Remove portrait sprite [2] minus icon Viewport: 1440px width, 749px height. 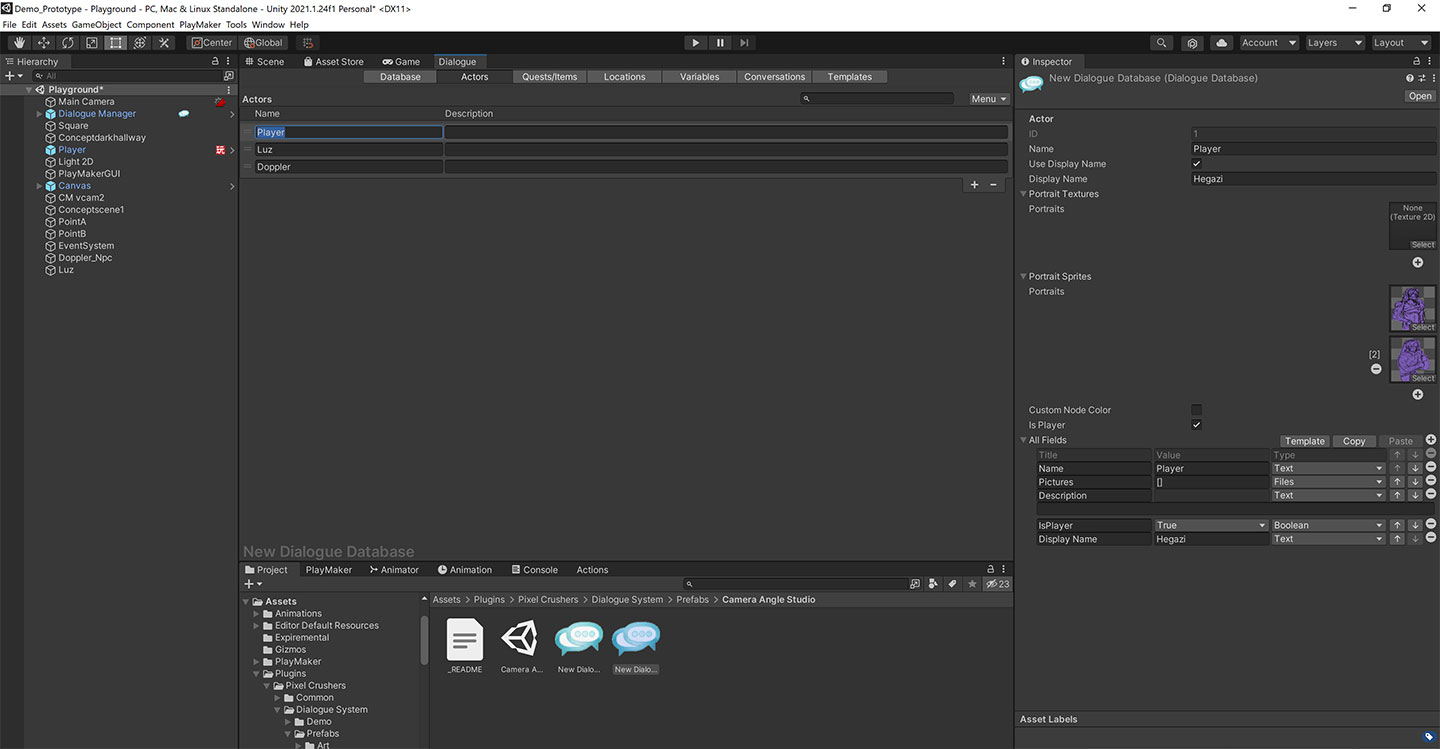(1376, 369)
